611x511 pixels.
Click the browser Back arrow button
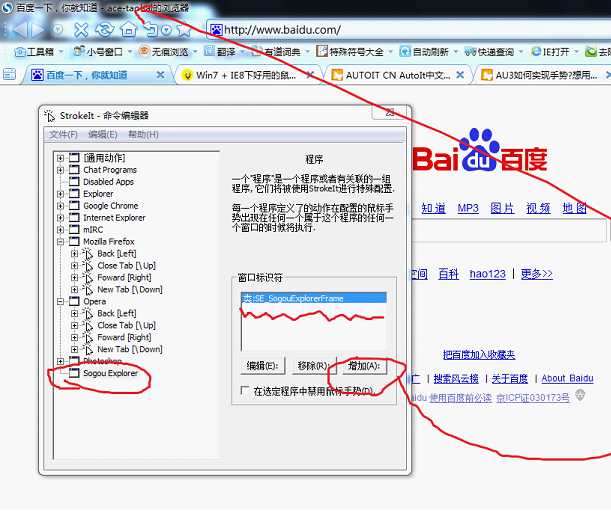[21, 29]
